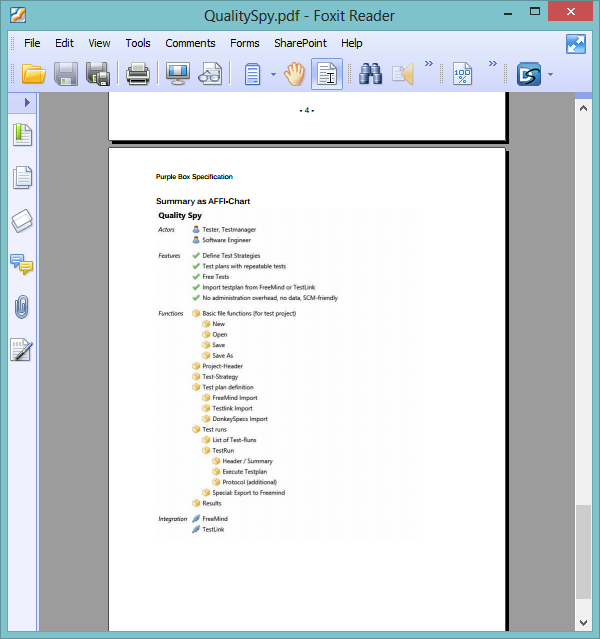Expand the second toolbar overflow chevron
The height and width of the screenshot is (639, 600).
tap(493, 64)
